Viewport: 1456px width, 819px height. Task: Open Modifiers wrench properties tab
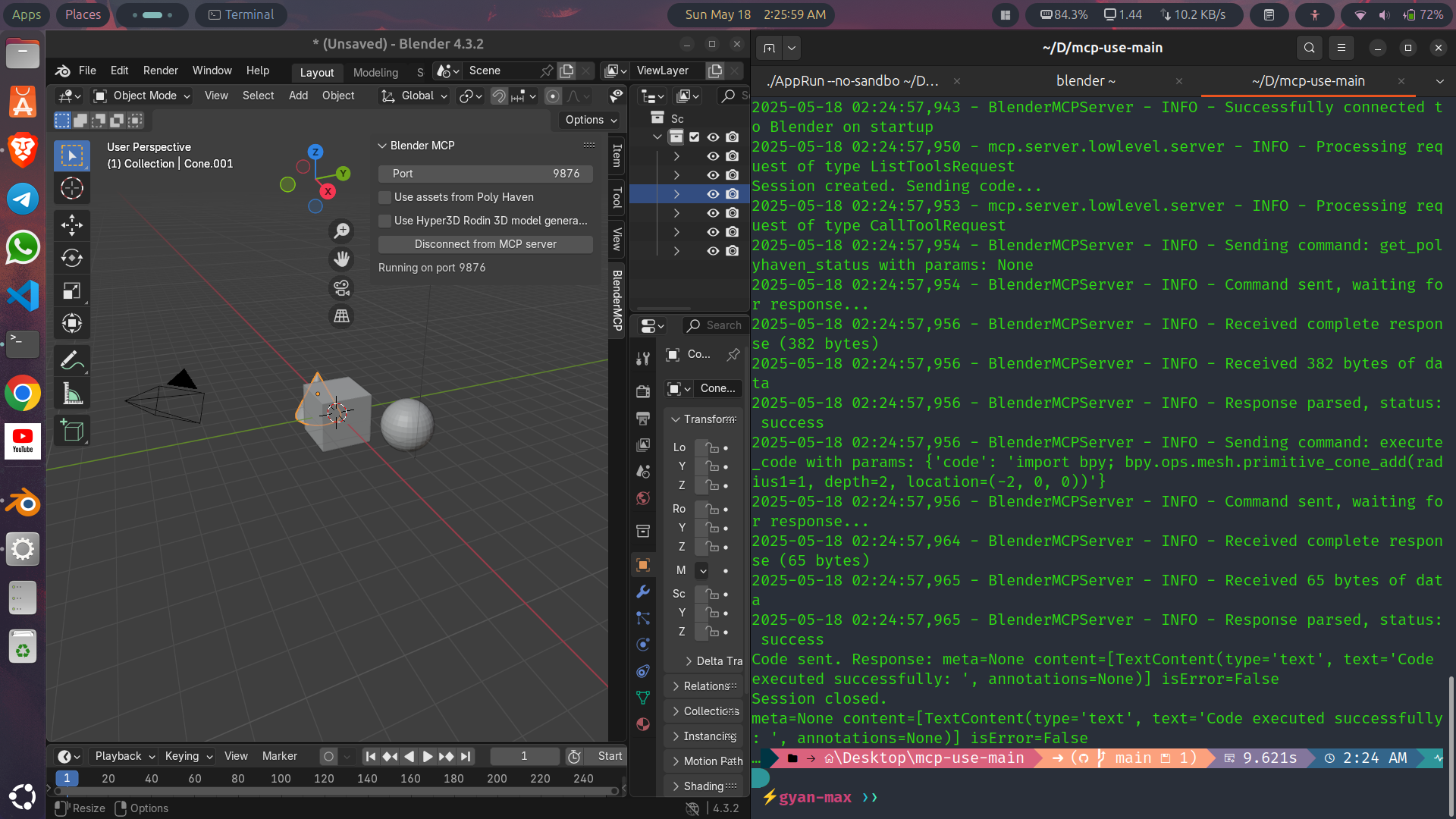coord(643,591)
